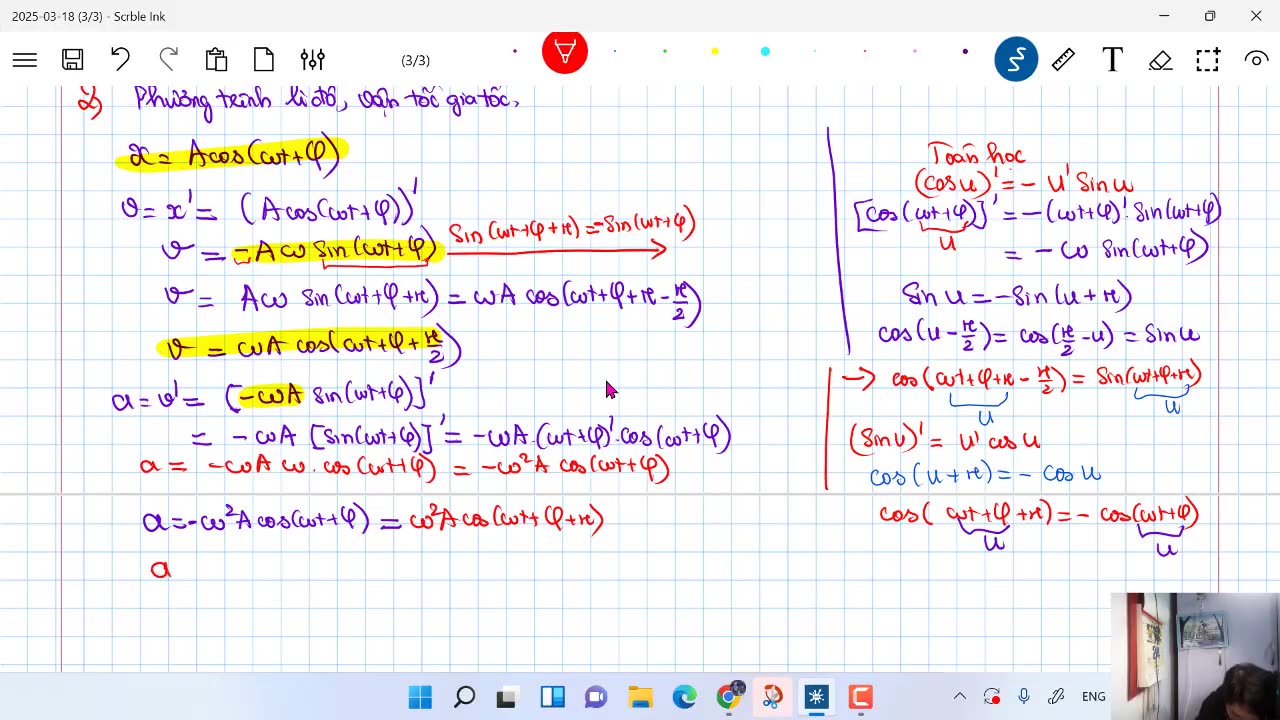Pick the dark purple pen color dot left of red pen
1280x720 pixels.
pos(515,51)
